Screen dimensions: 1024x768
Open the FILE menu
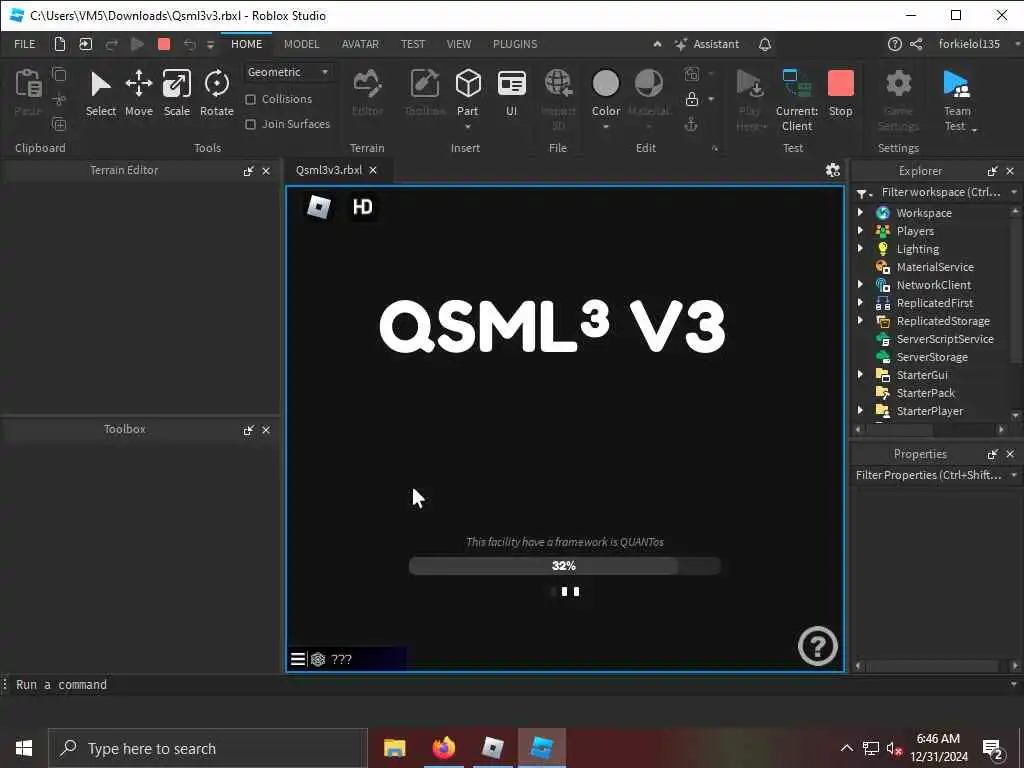(x=25, y=44)
